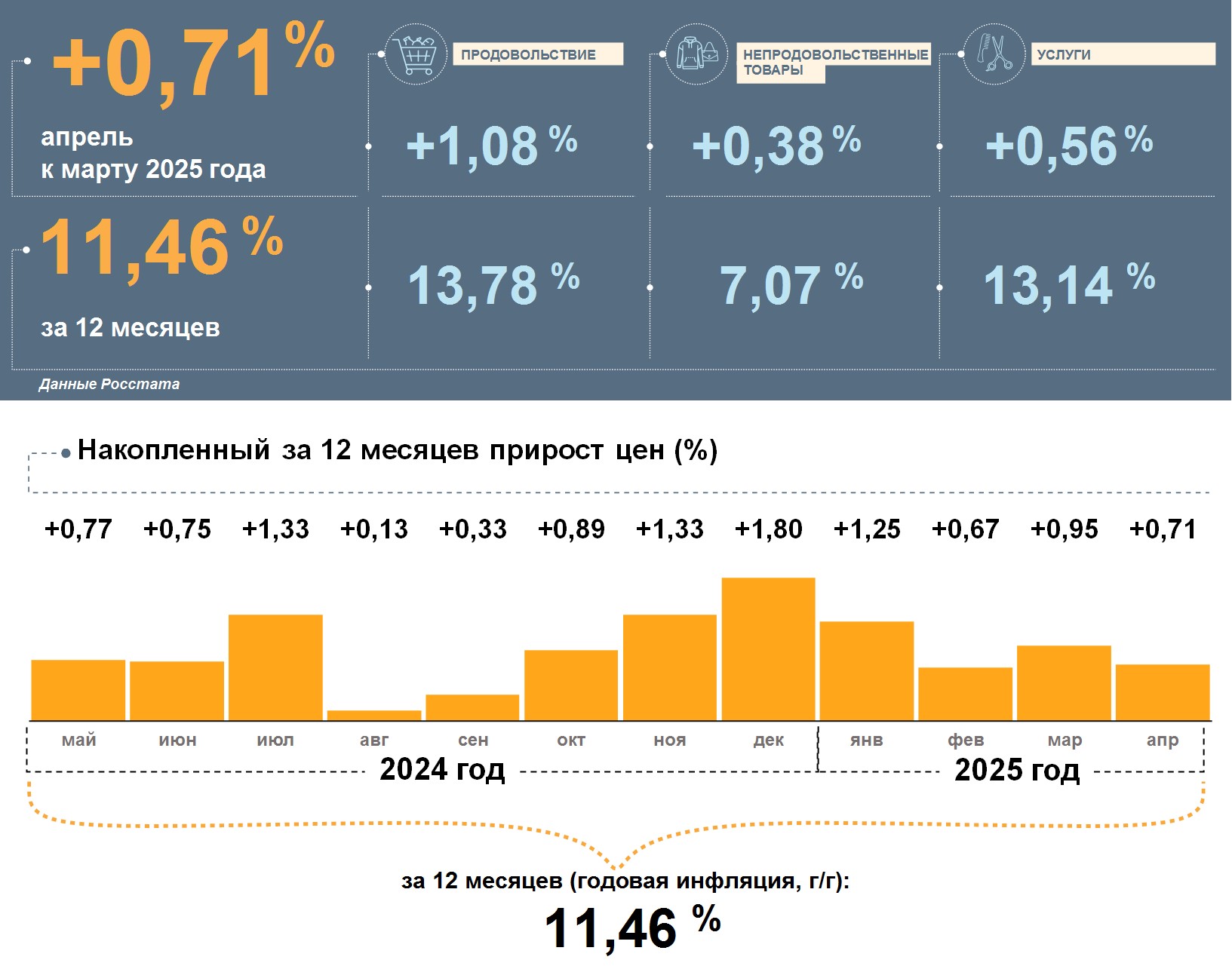Click the 7,07% non-food annual value
The height and width of the screenshot is (969, 1232).
[791, 285]
